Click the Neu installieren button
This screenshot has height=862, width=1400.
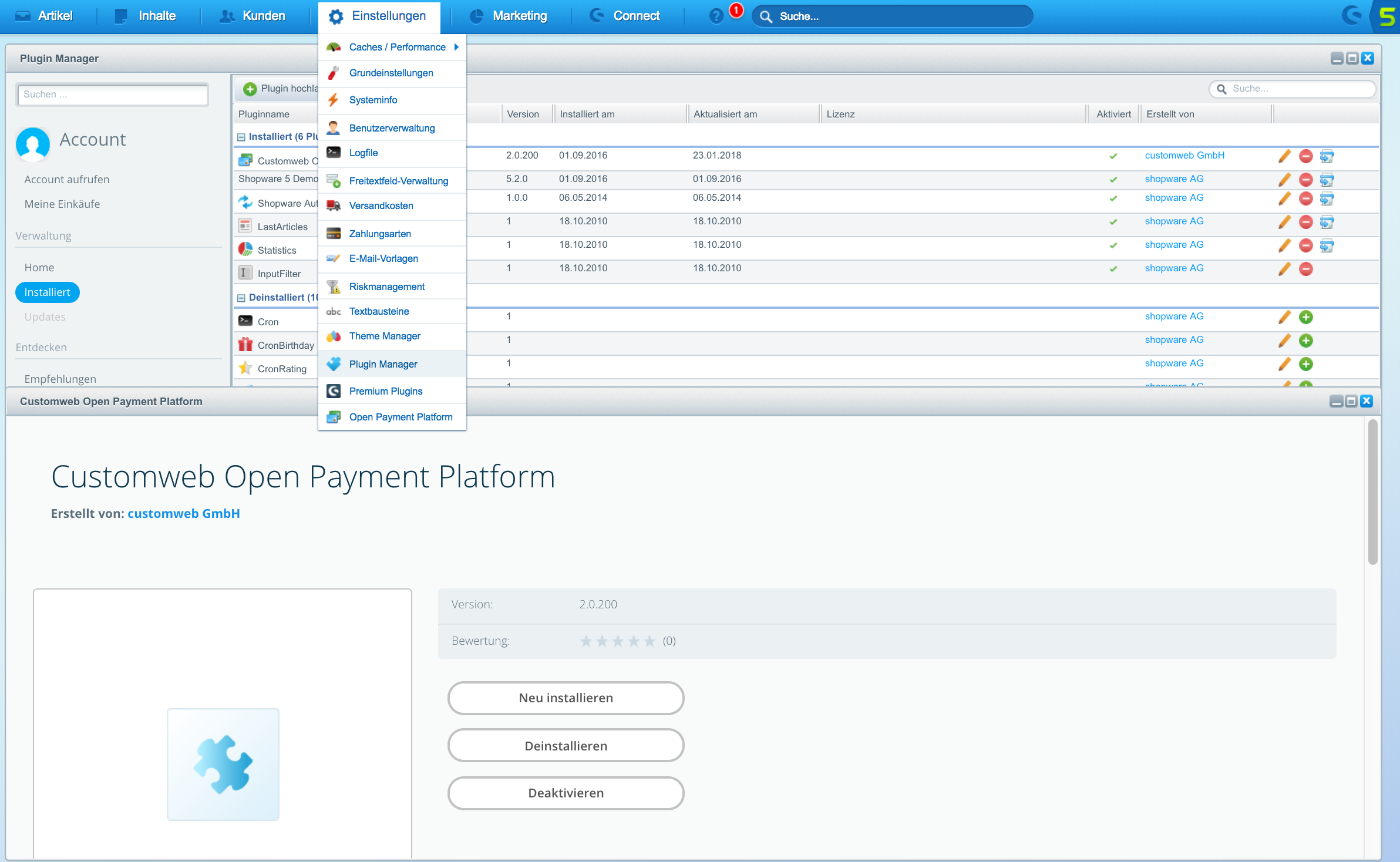(x=566, y=698)
